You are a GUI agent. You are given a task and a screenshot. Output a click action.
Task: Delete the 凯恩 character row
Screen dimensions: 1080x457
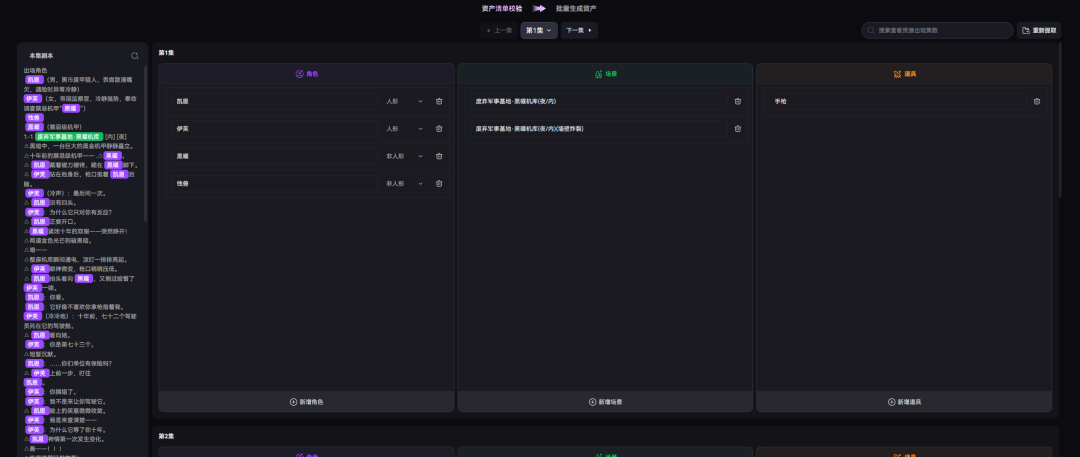point(439,101)
